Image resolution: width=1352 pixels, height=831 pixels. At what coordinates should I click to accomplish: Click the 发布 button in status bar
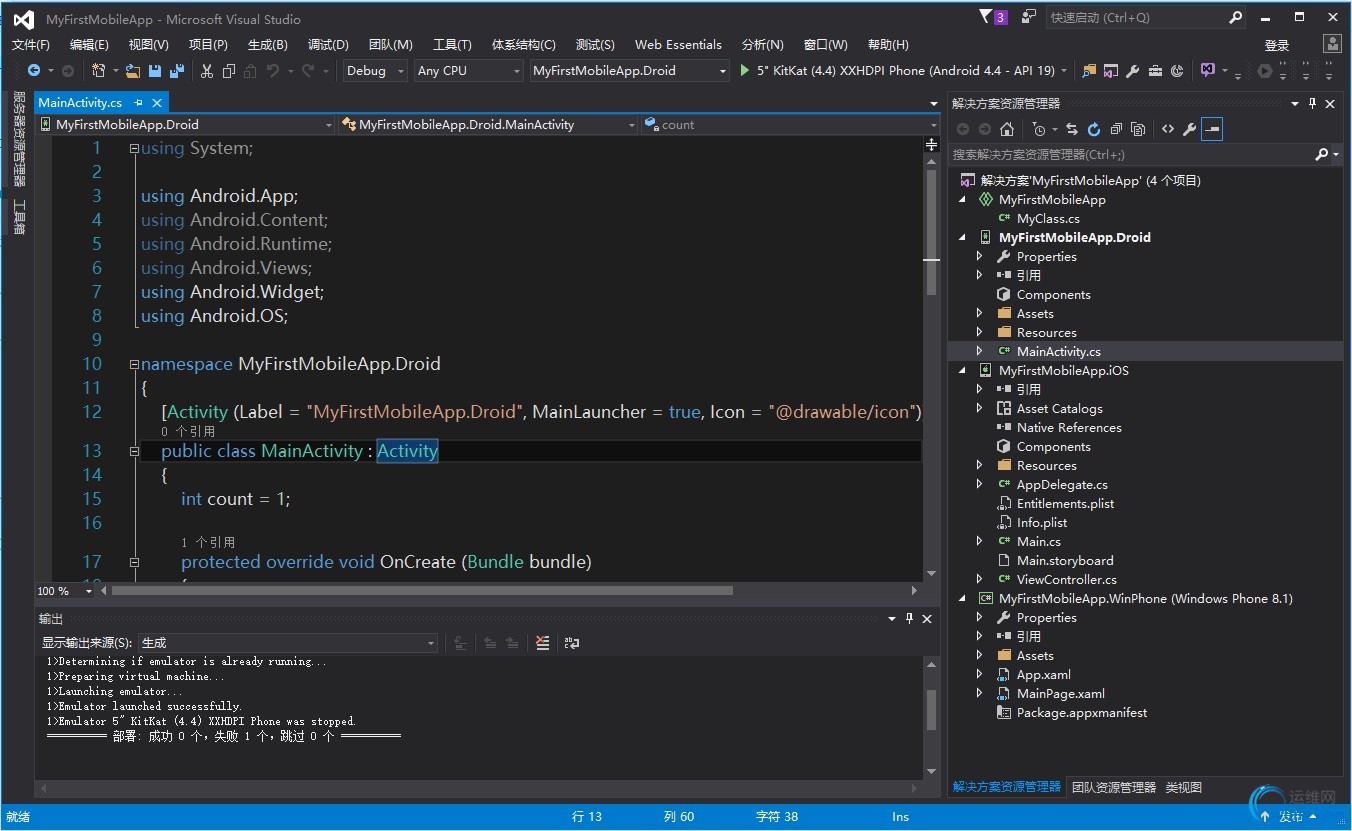(1292, 817)
